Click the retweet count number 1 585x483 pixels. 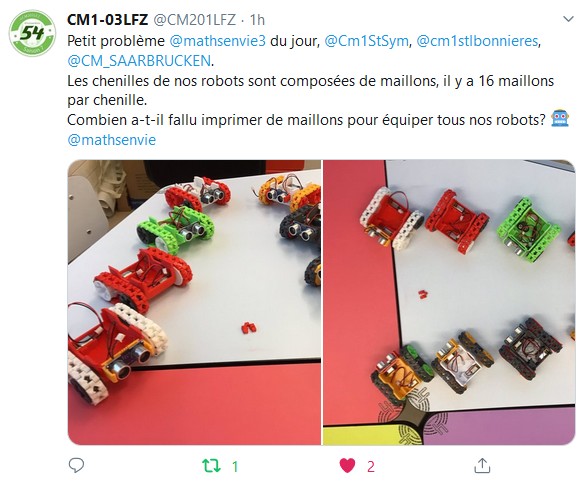(x=235, y=466)
